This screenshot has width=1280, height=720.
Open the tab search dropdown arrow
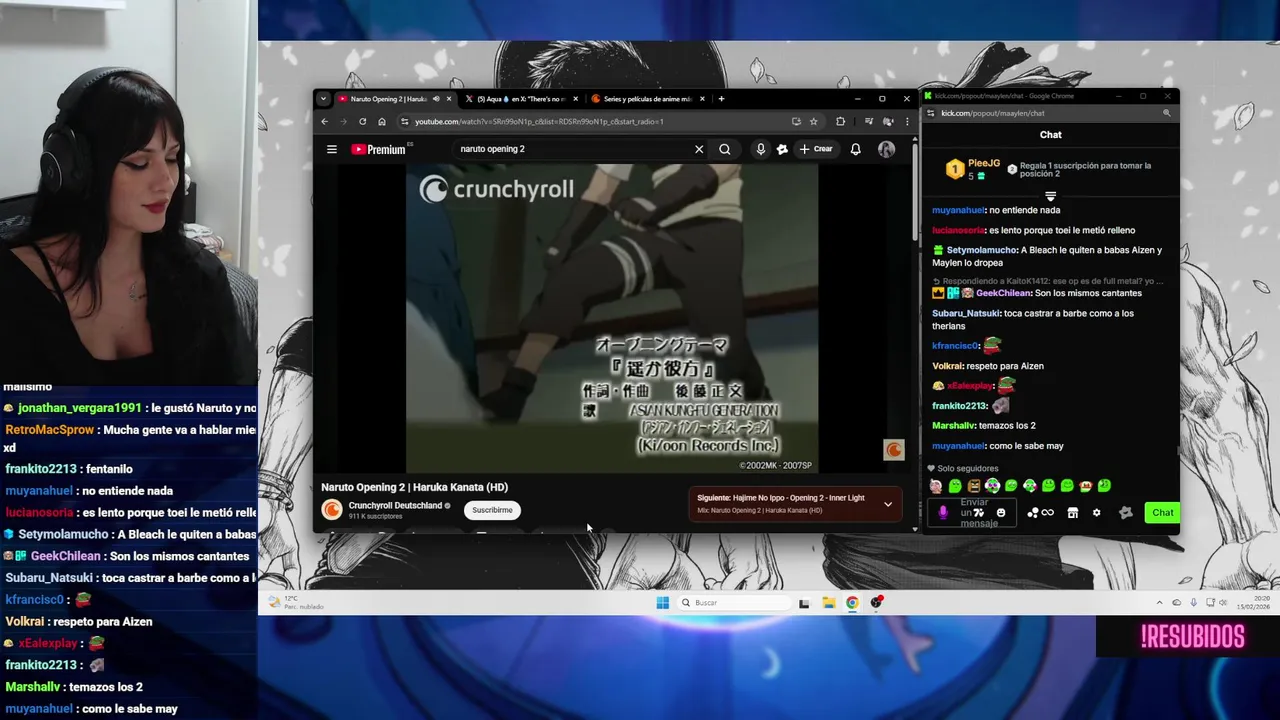coord(323,99)
